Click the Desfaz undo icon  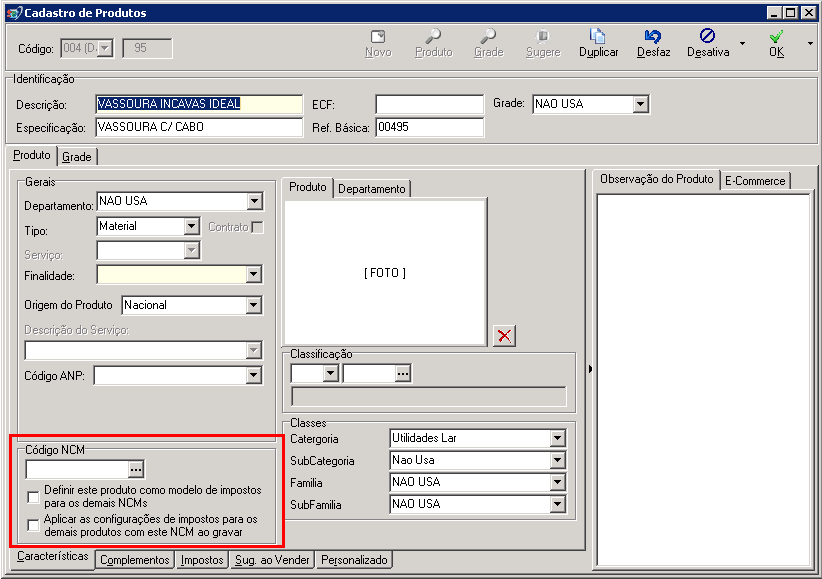[x=653, y=36]
